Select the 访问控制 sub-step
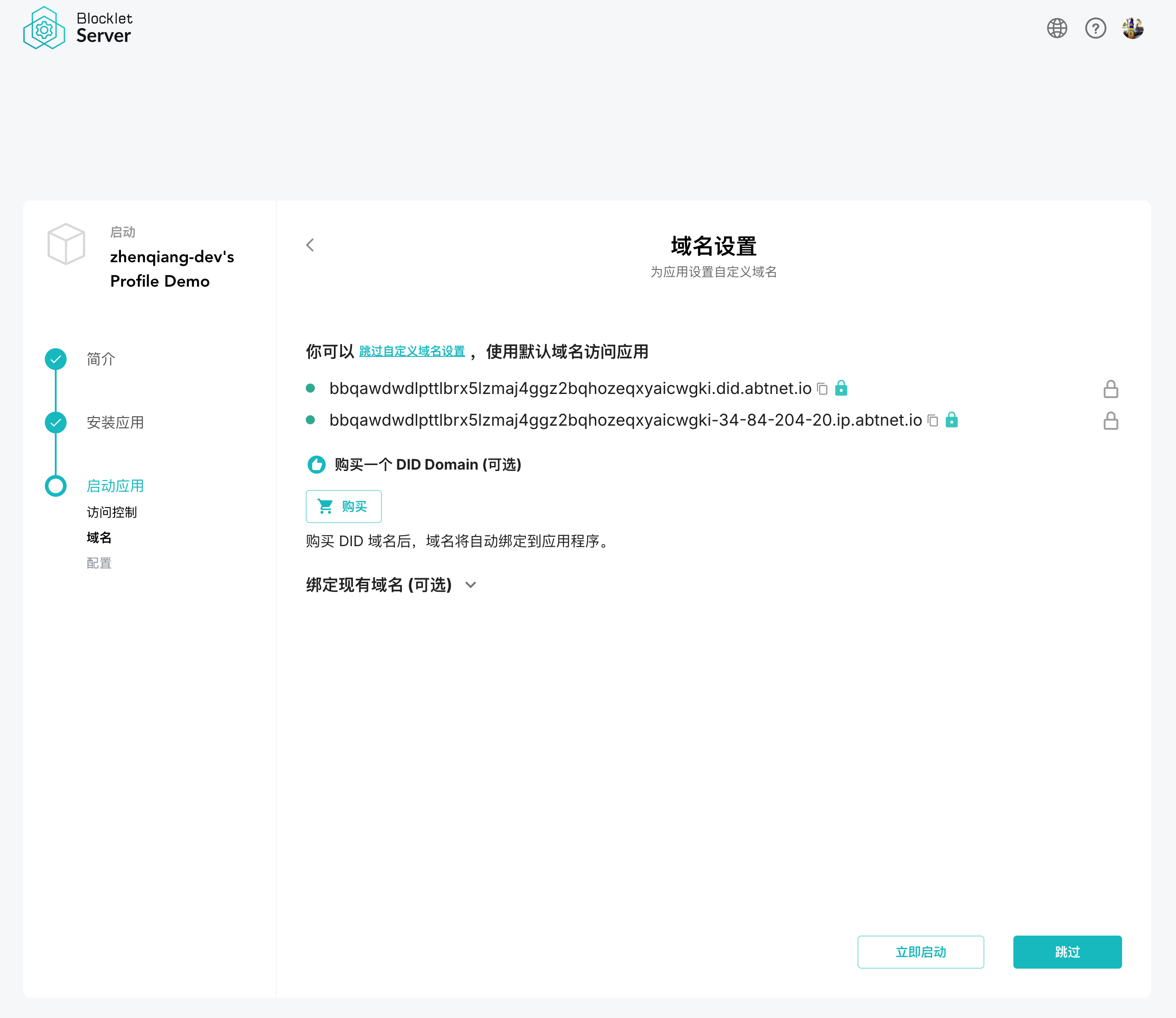 pyautogui.click(x=111, y=513)
